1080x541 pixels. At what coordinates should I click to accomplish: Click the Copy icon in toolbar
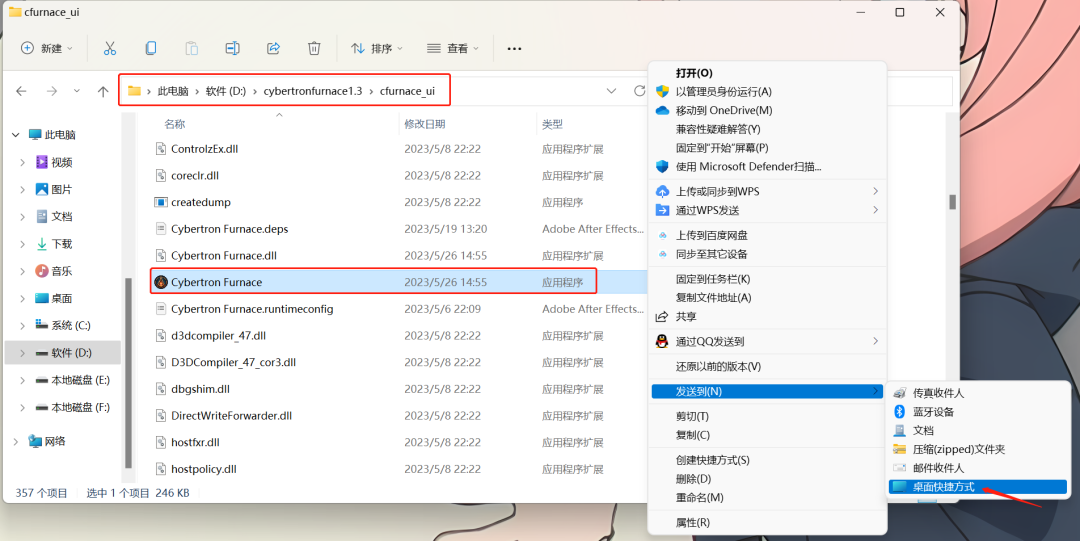coord(150,48)
